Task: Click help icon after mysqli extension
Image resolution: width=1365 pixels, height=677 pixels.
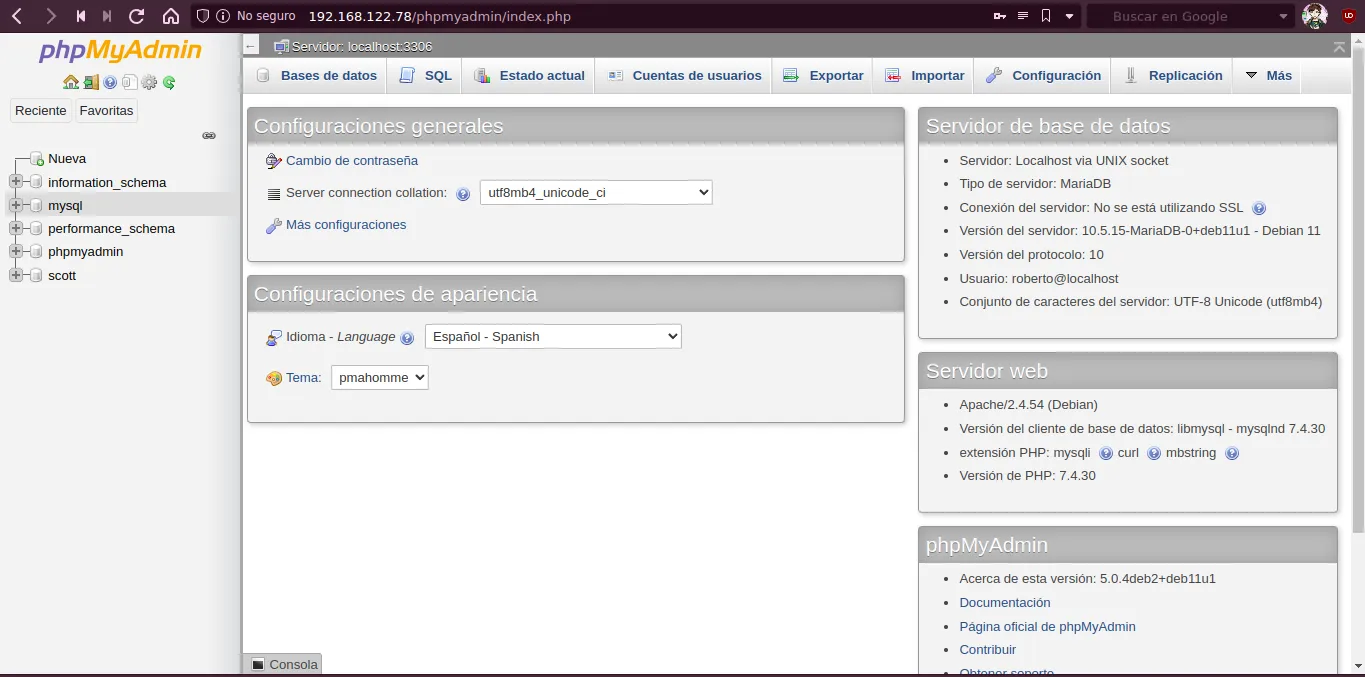Action: (1106, 453)
